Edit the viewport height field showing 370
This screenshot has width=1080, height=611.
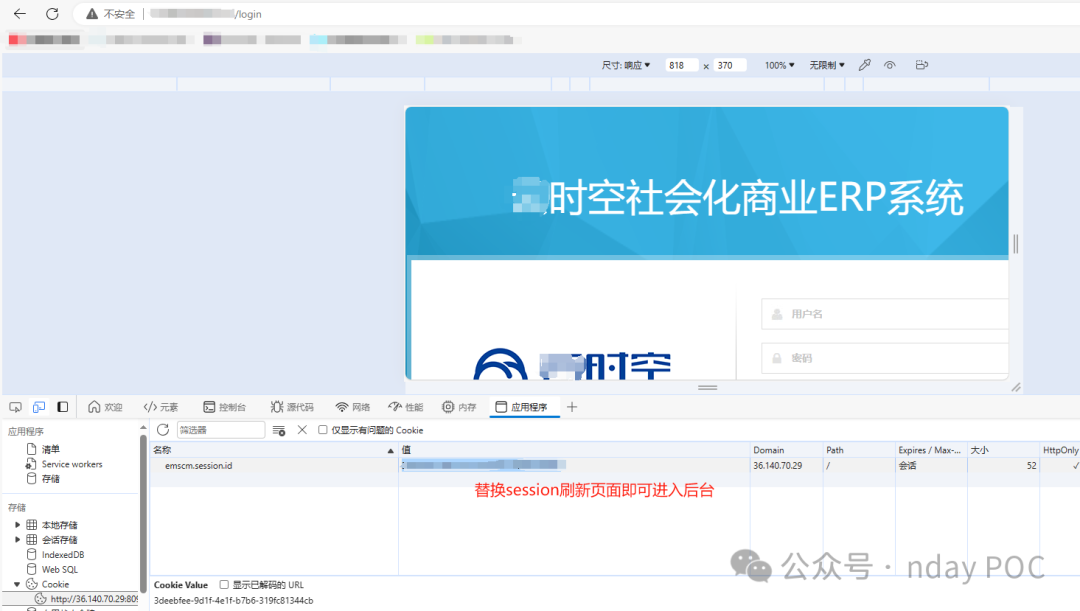click(x=730, y=65)
